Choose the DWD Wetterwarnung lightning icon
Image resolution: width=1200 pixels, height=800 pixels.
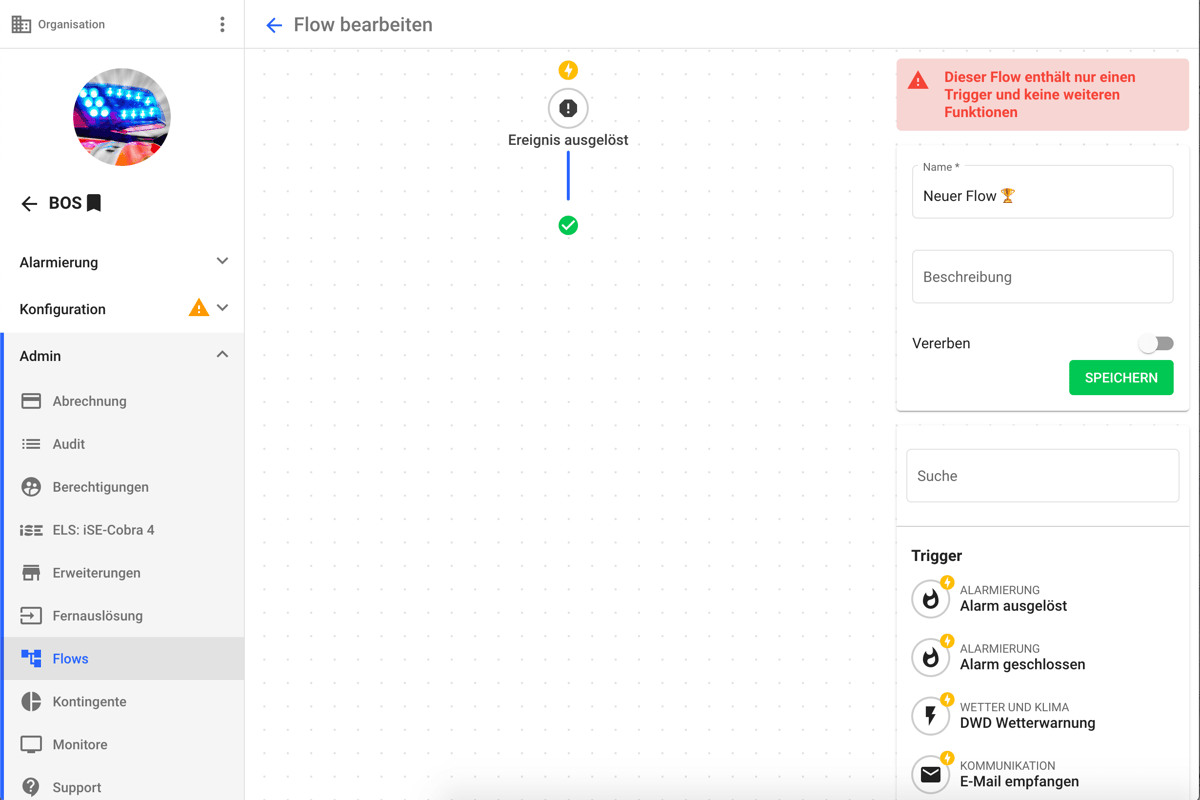pos(931,715)
